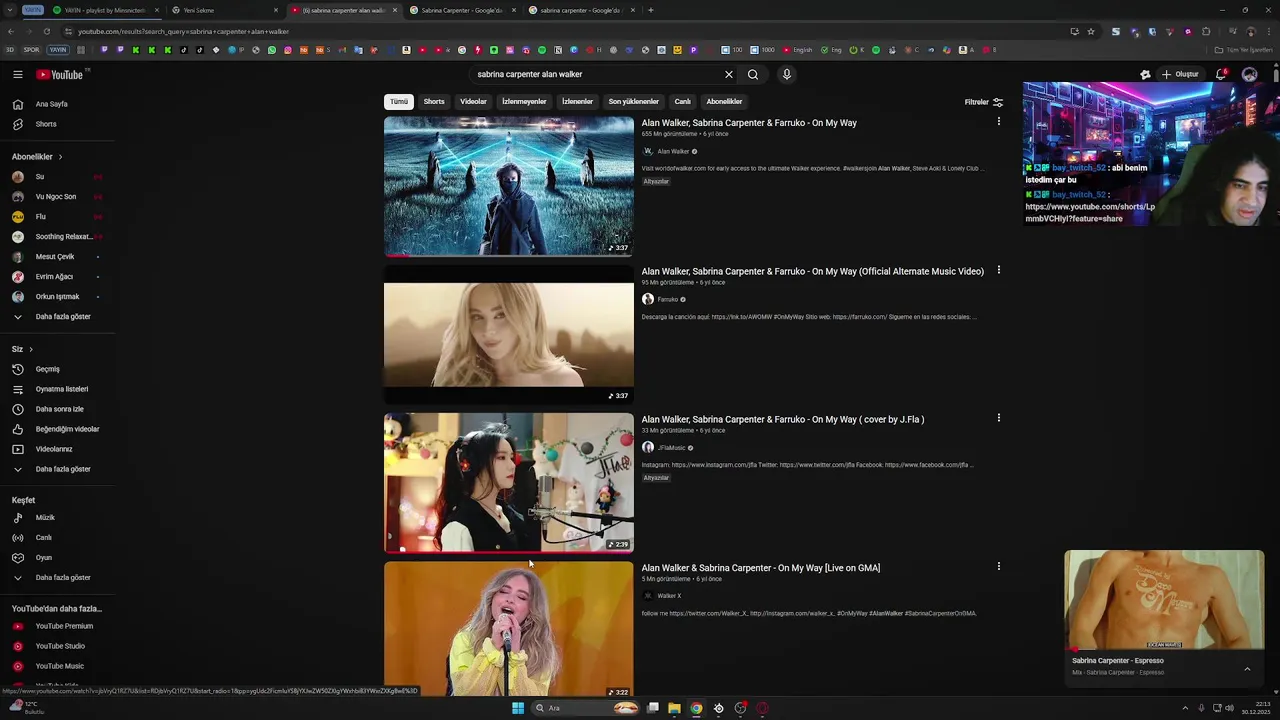Click the icon left of Oluştur
This screenshot has width=1280, height=720.
coord(1145,74)
